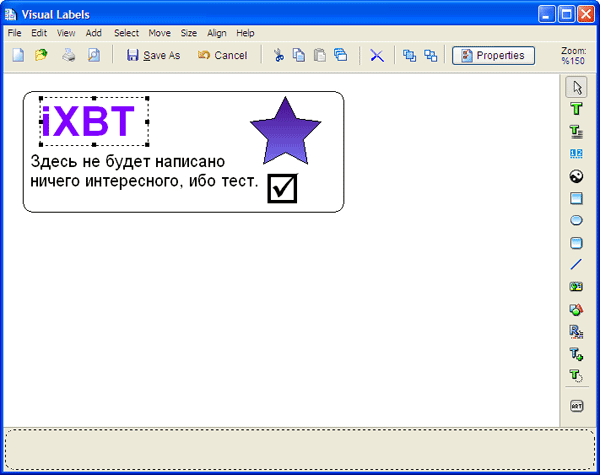
Task: Select the green T text tool
Action: 576,109
